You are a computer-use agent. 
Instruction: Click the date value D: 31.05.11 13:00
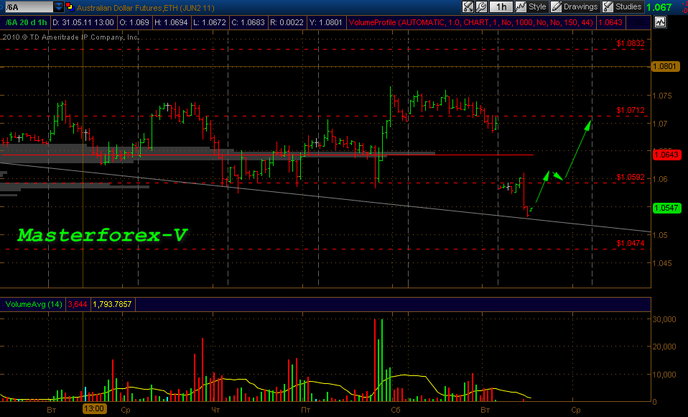coord(83,22)
